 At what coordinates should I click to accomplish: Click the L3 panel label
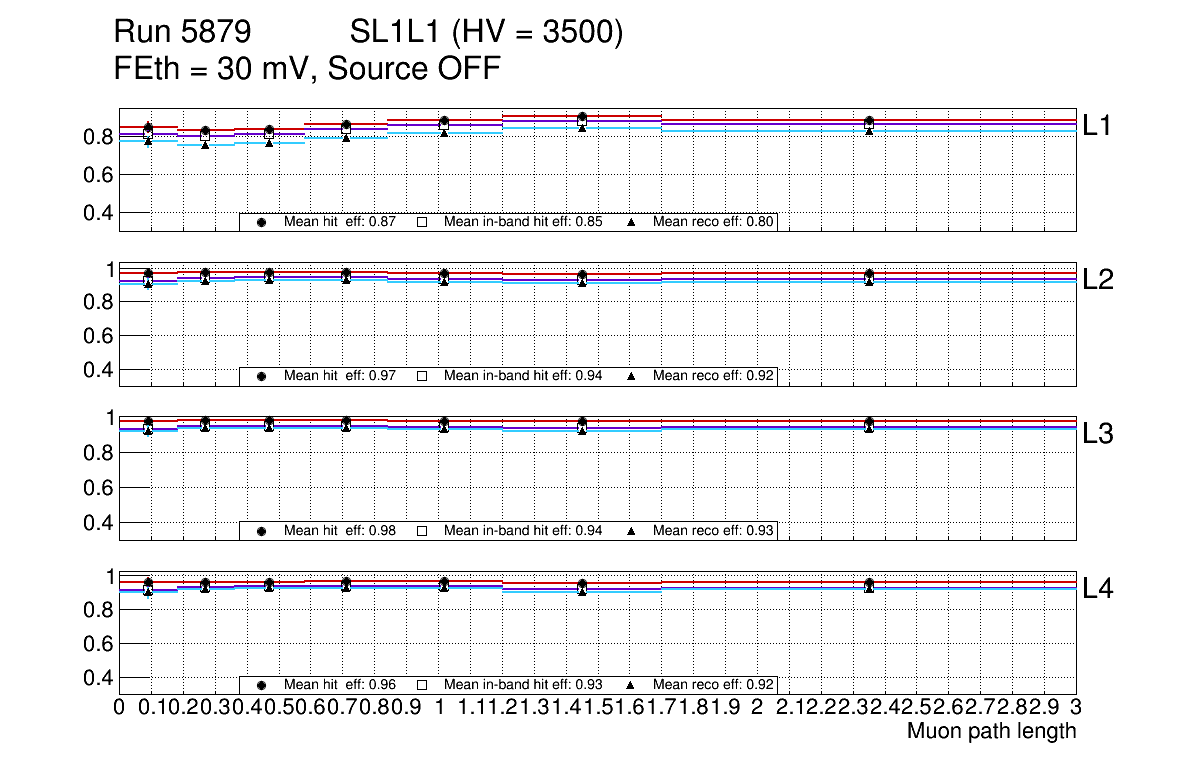pos(1098,434)
